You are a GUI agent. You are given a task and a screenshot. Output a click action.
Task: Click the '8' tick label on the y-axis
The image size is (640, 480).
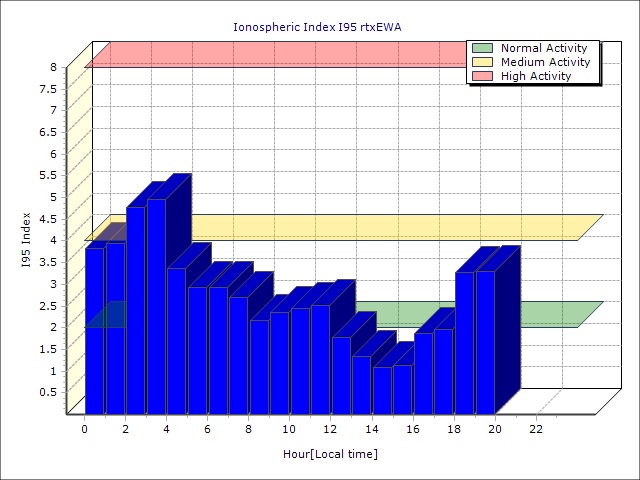54,67
